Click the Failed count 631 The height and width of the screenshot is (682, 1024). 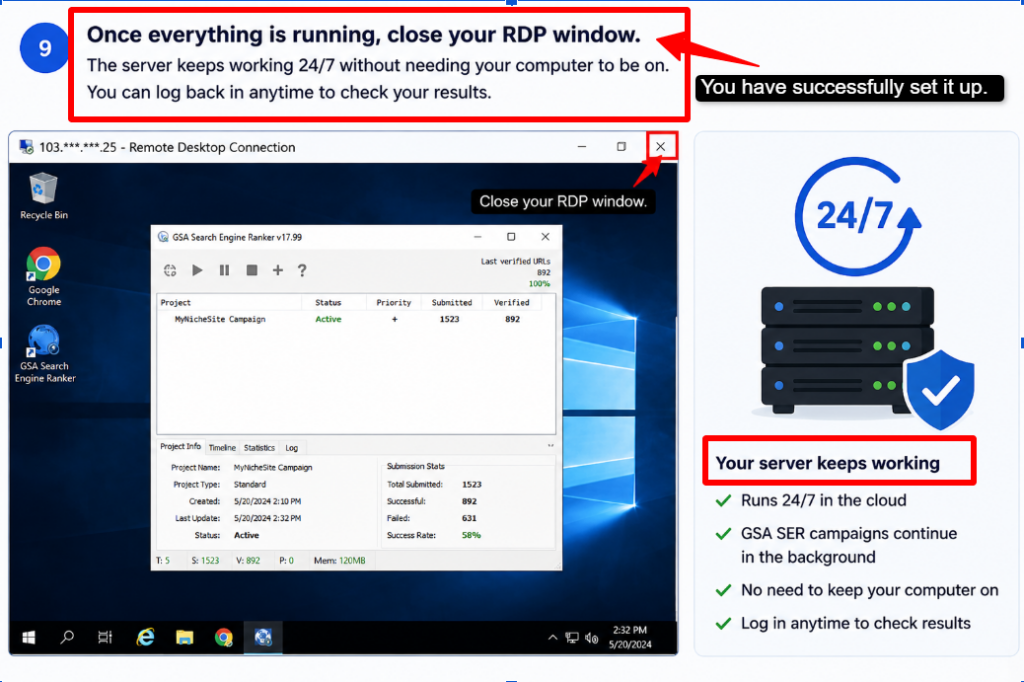click(469, 519)
